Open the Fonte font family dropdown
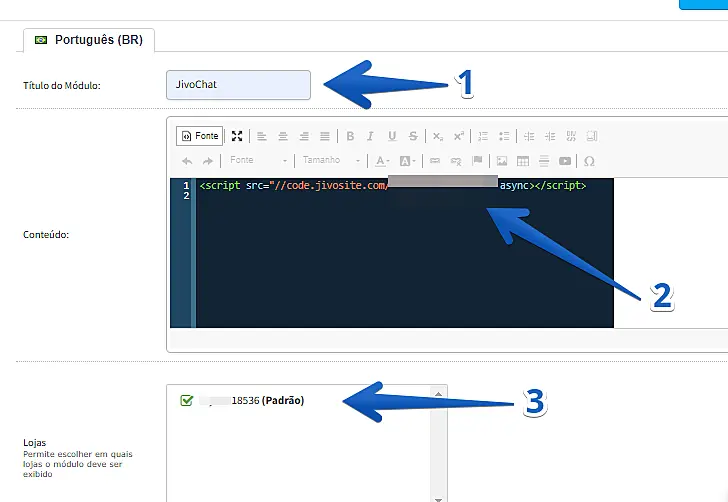 [259, 161]
